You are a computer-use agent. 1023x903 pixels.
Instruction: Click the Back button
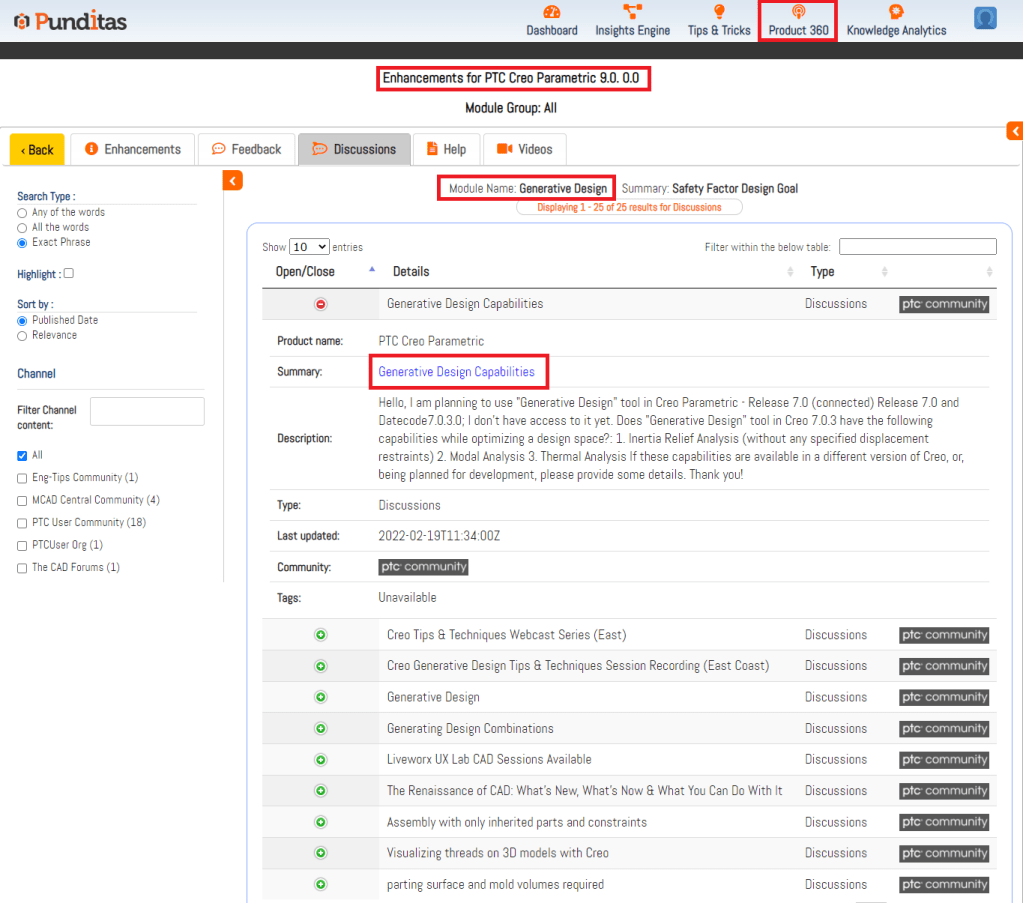click(37, 150)
